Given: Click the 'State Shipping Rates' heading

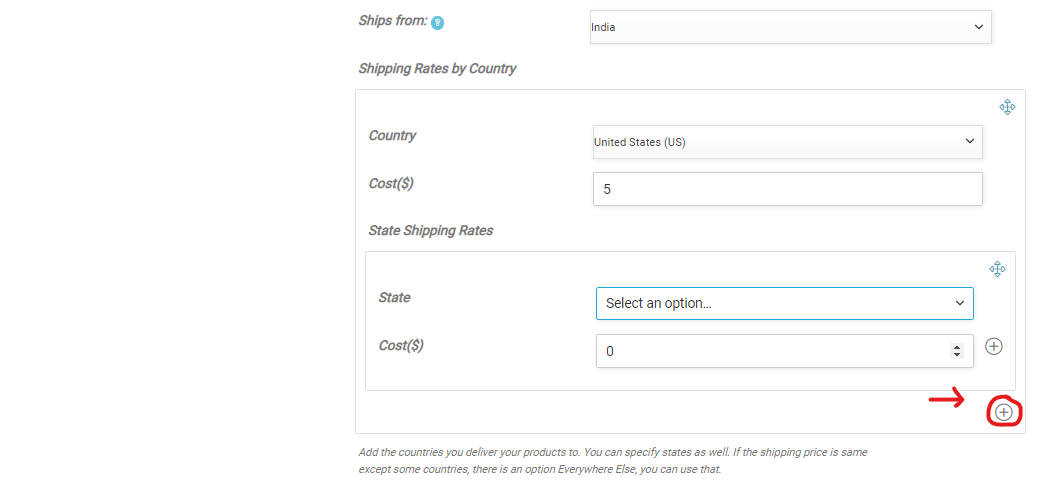Looking at the screenshot, I should (x=430, y=231).
